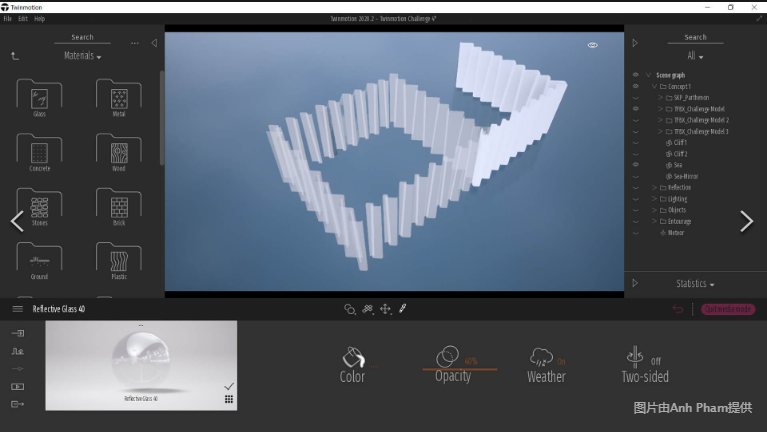Select the Objects folder in scene graph
Viewport: 767px width, 432px height.
click(x=677, y=210)
